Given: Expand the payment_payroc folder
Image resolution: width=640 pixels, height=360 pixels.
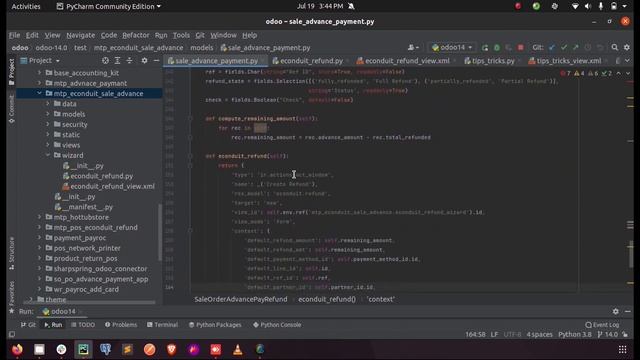Looking at the screenshot, I should (x=39, y=238).
